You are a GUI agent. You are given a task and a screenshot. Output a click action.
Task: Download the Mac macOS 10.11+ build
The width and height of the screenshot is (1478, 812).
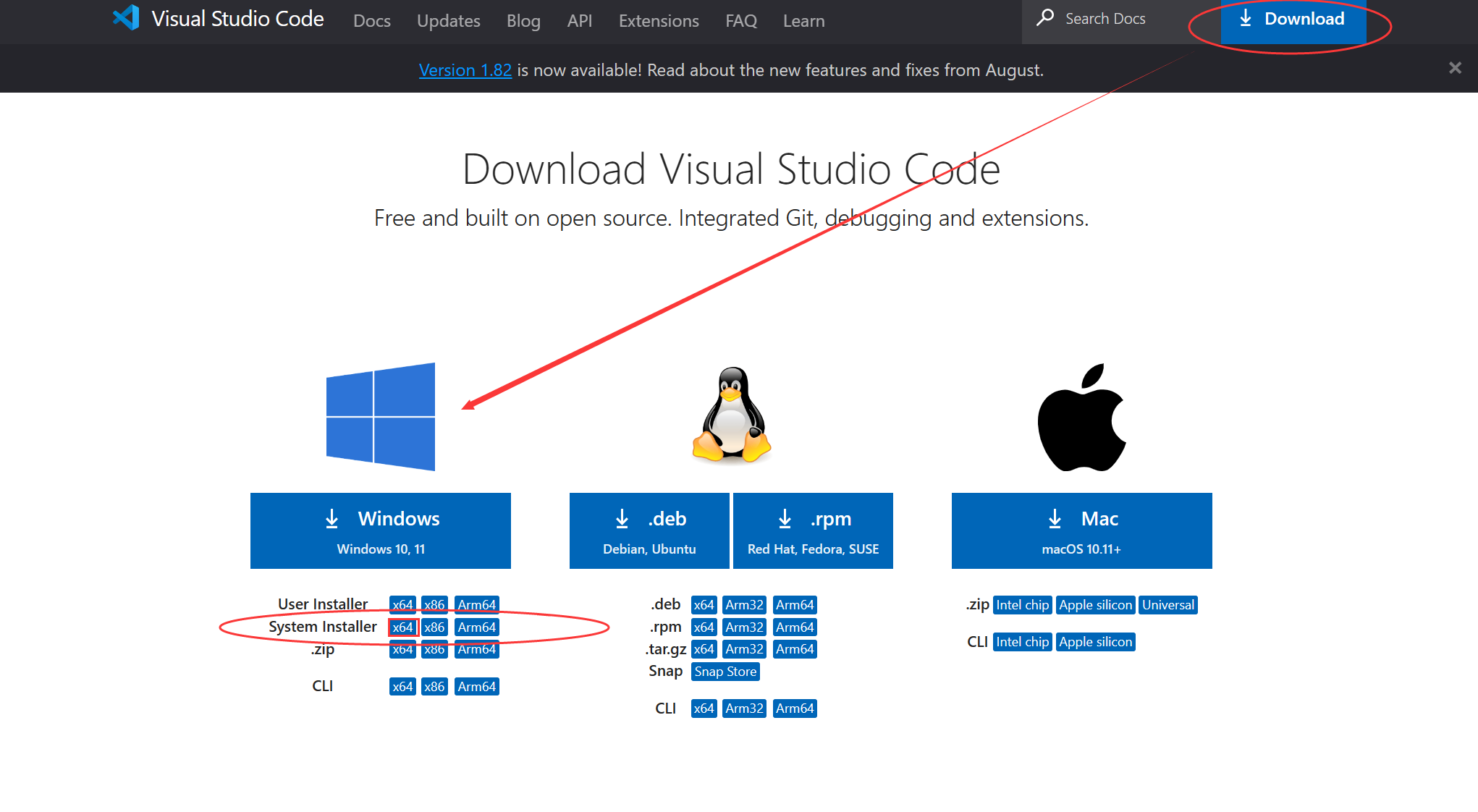(1081, 530)
